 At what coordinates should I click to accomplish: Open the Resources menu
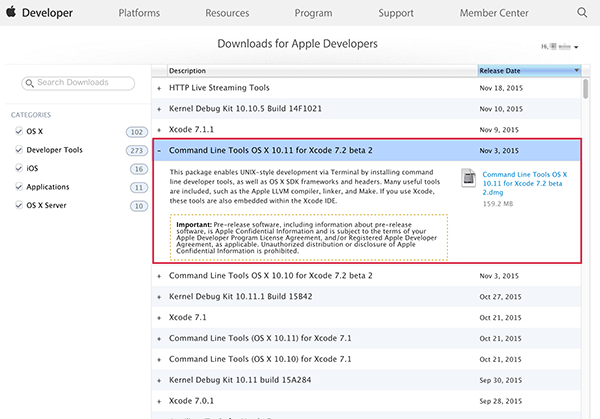pyautogui.click(x=227, y=13)
